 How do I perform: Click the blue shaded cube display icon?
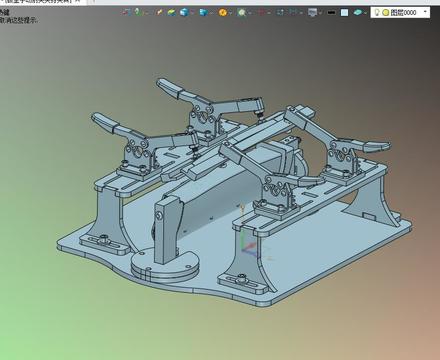click(x=184, y=13)
